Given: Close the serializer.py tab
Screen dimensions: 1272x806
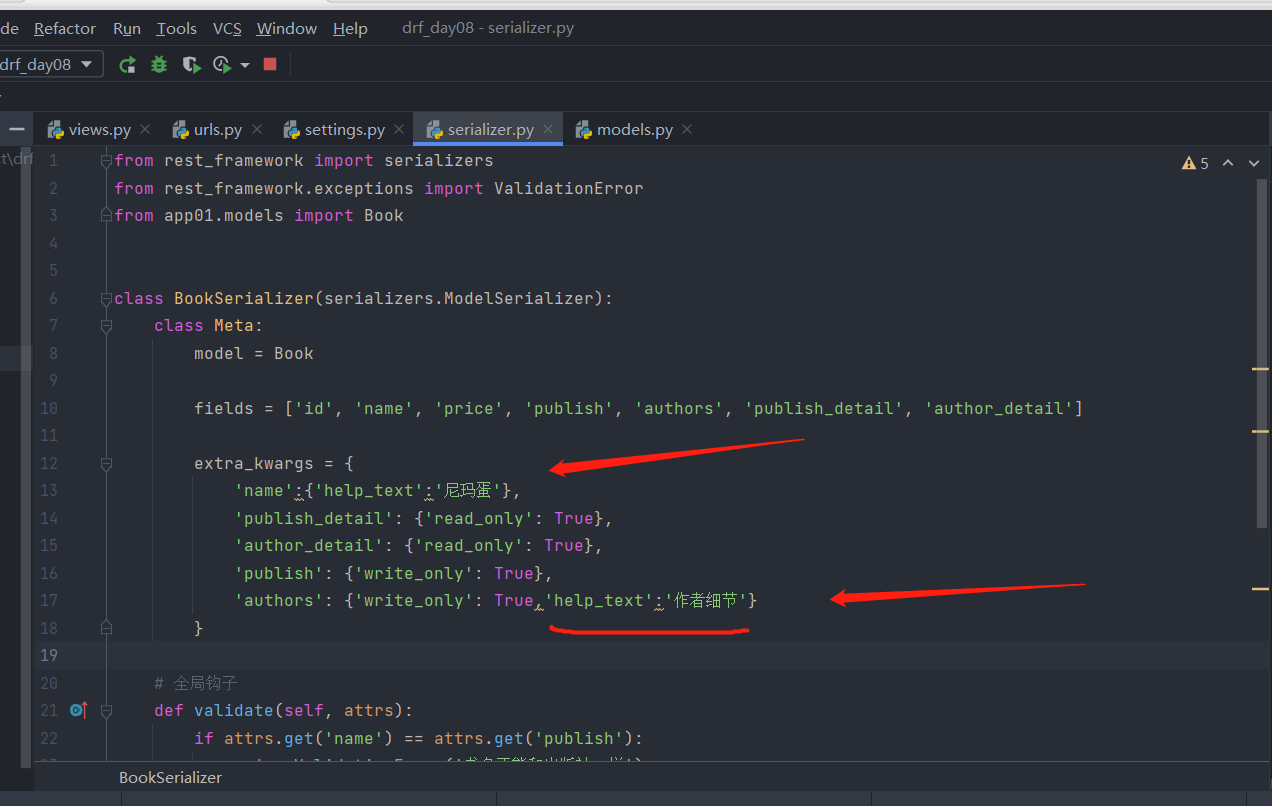Looking at the screenshot, I should [x=548, y=129].
